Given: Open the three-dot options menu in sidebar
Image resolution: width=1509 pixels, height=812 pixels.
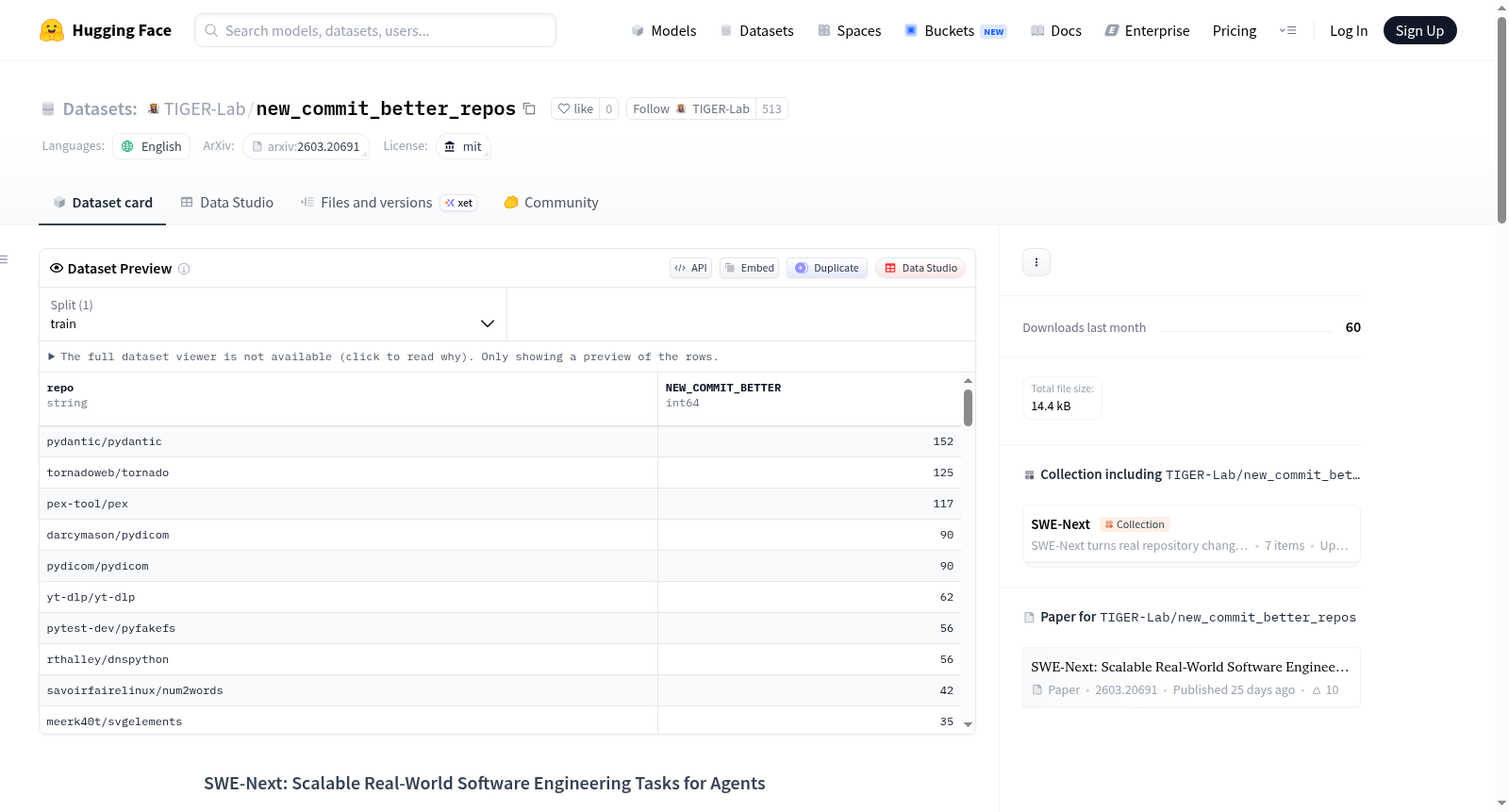Looking at the screenshot, I should coord(1036,262).
